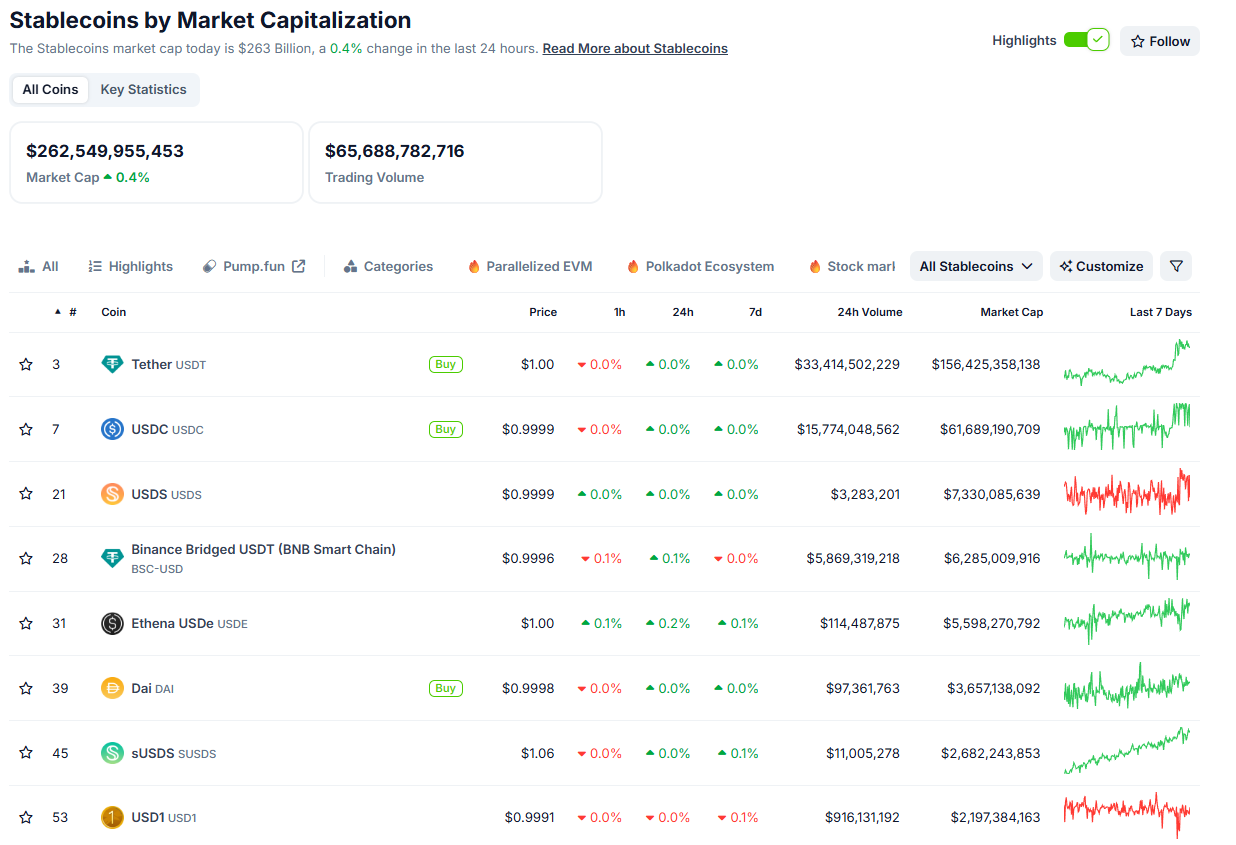Image resolution: width=1236 pixels, height=845 pixels.
Task: Sort table by 1h column header
Action: pyautogui.click(x=620, y=312)
